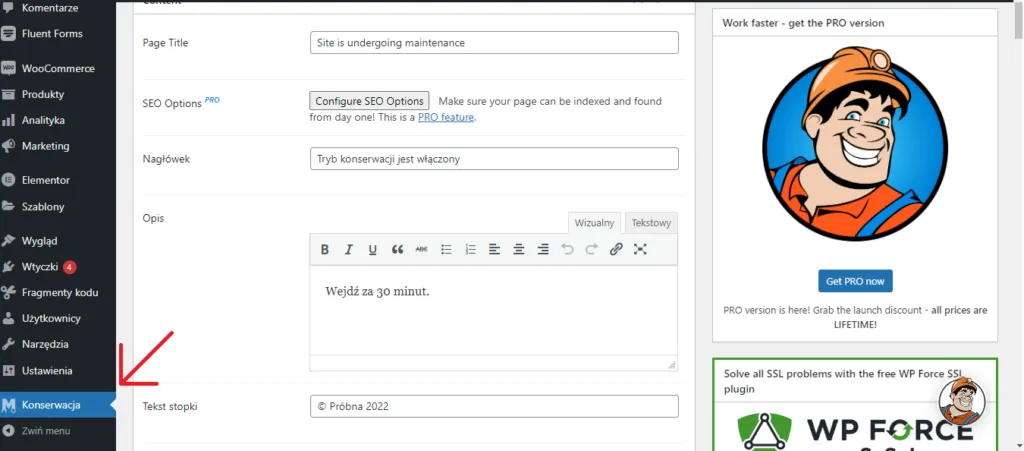Toggle fullscreen distraction-free editor mode
This screenshot has width=1024, height=451.
pyautogui.click(x=640, y=249)
